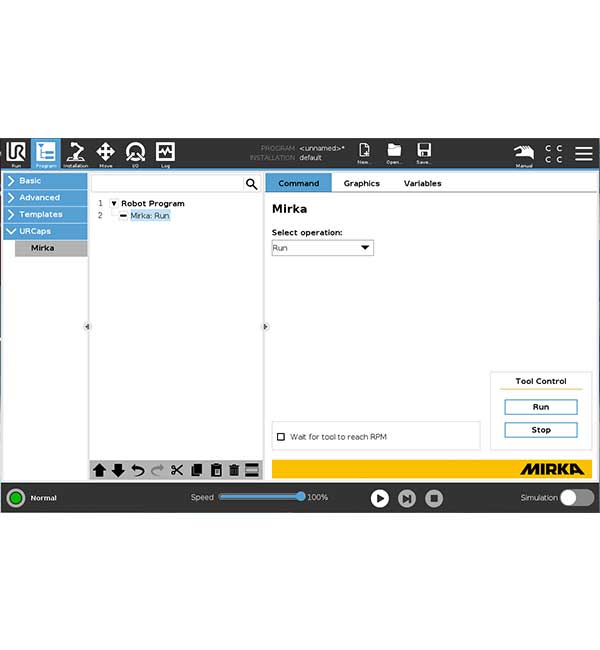Open the I/O tab icon
600x650 pixels.
click(x=135, y=154)
